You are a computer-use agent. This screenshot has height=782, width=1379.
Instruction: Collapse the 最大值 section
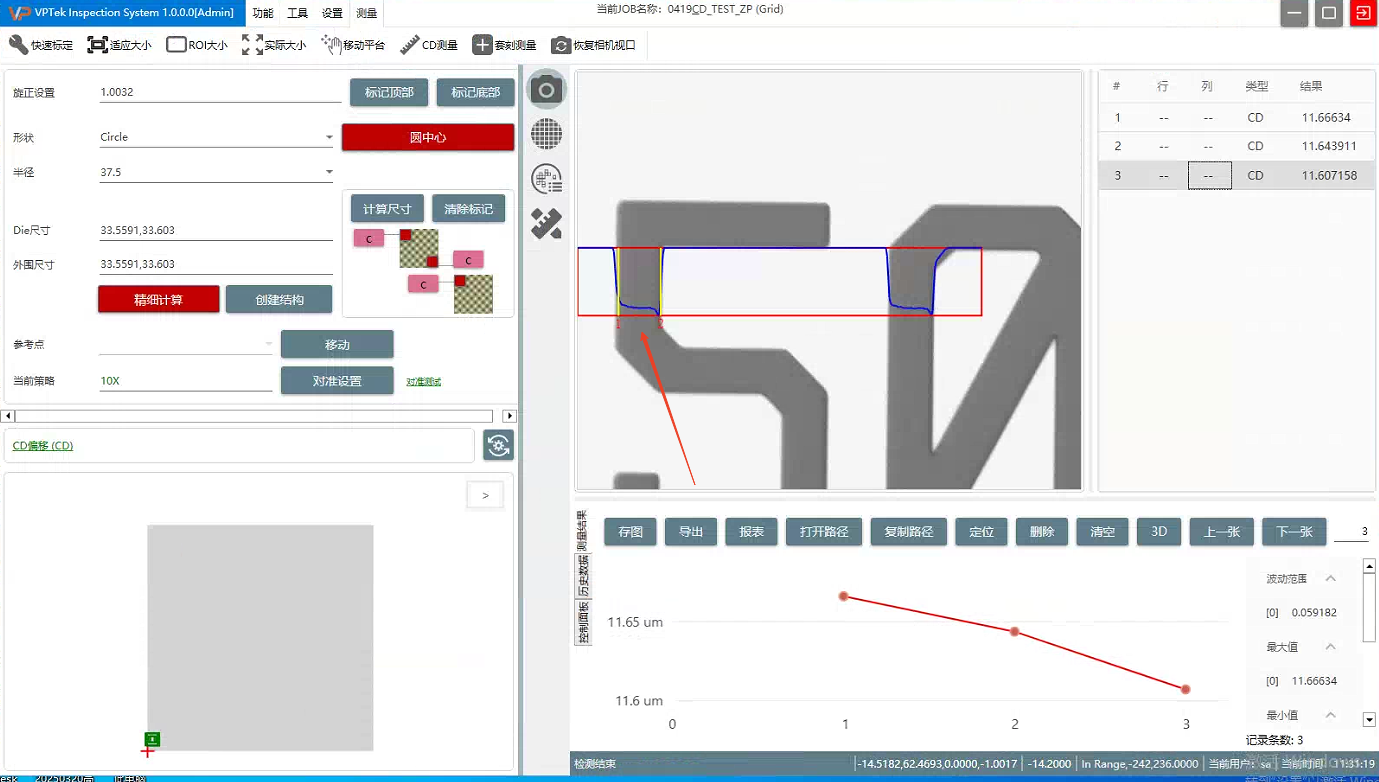[1330, 647]
